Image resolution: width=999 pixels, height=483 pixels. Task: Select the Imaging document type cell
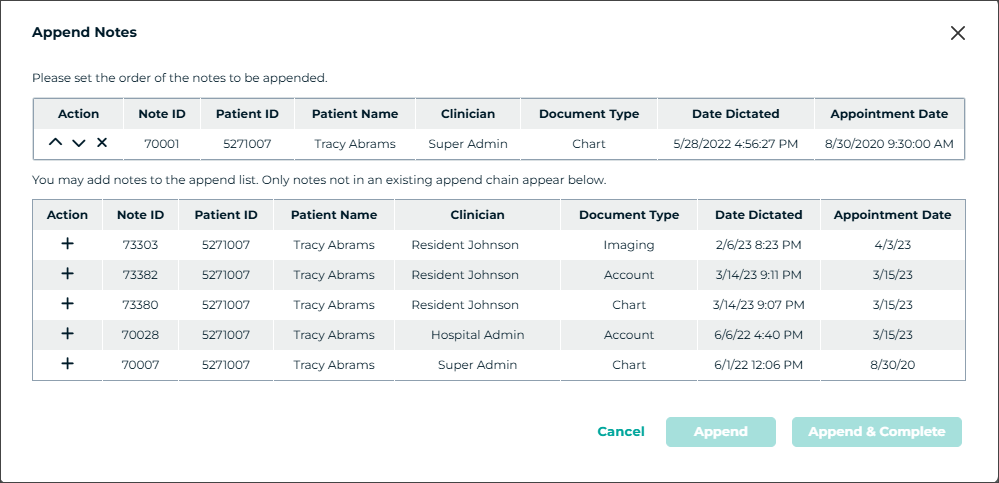pos(628,244)
